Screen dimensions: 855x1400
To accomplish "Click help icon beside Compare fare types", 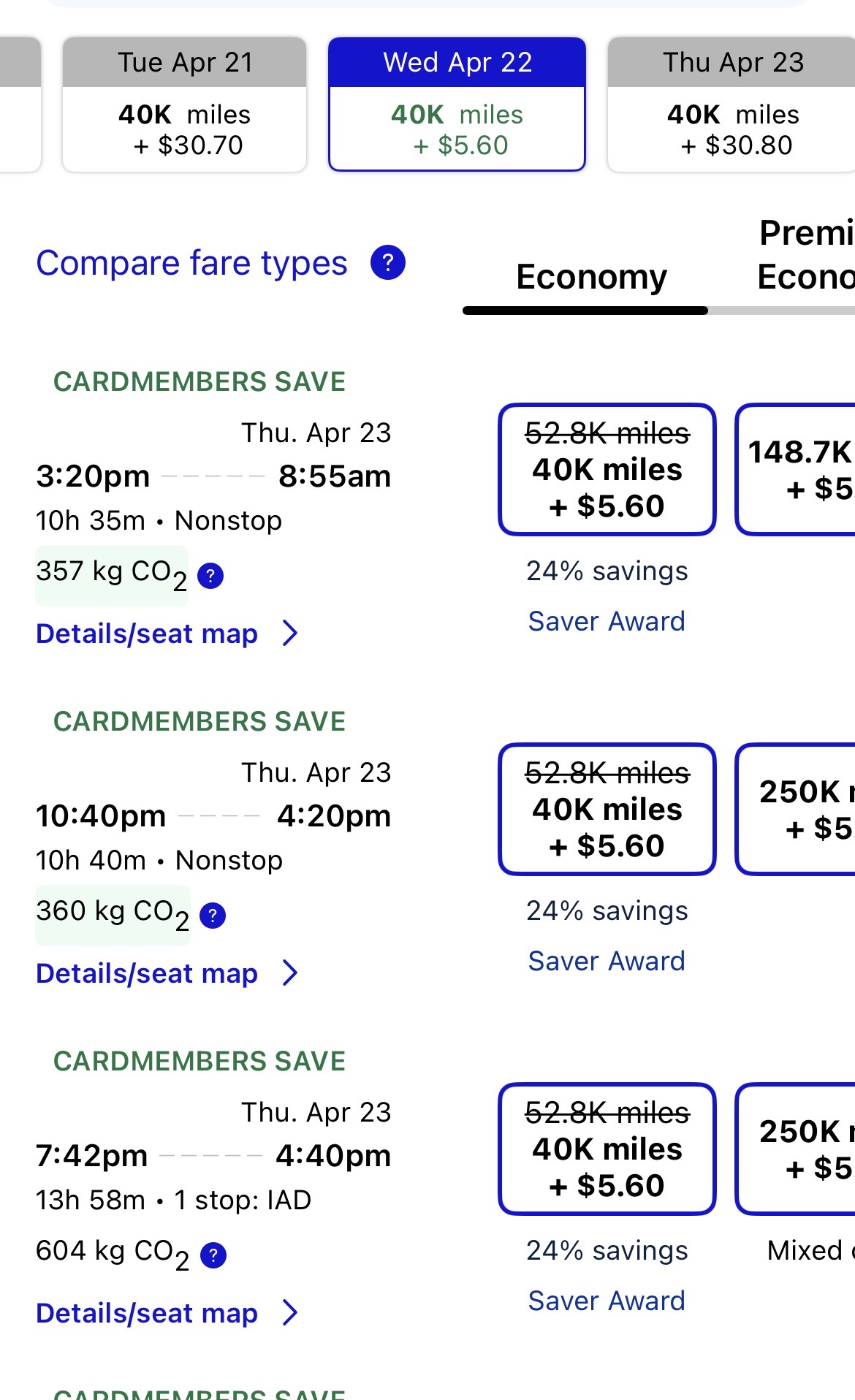I will 388,262.
